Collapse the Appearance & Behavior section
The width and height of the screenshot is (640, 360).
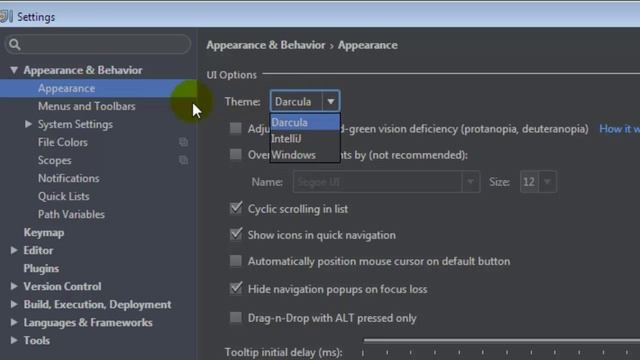click(14, 70)
